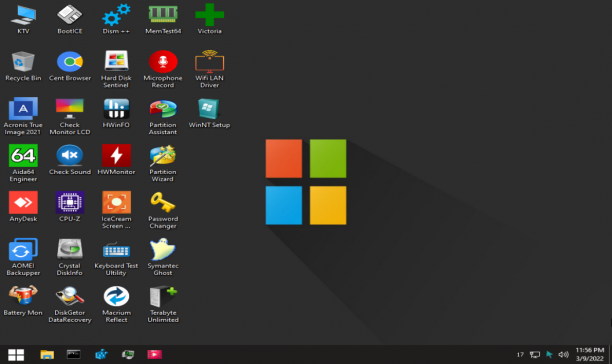Select the Dism++ gear icon

[x=116, y=19]
